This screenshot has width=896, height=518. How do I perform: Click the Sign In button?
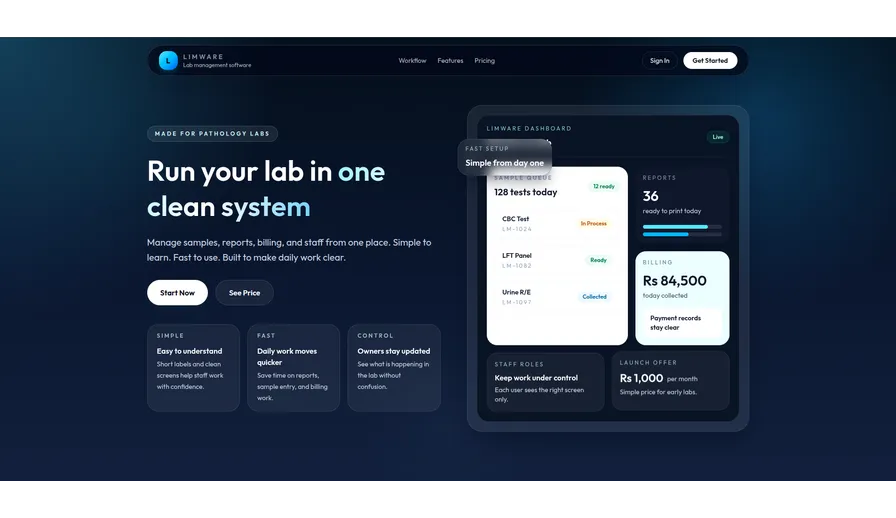[x=659, y=61]
